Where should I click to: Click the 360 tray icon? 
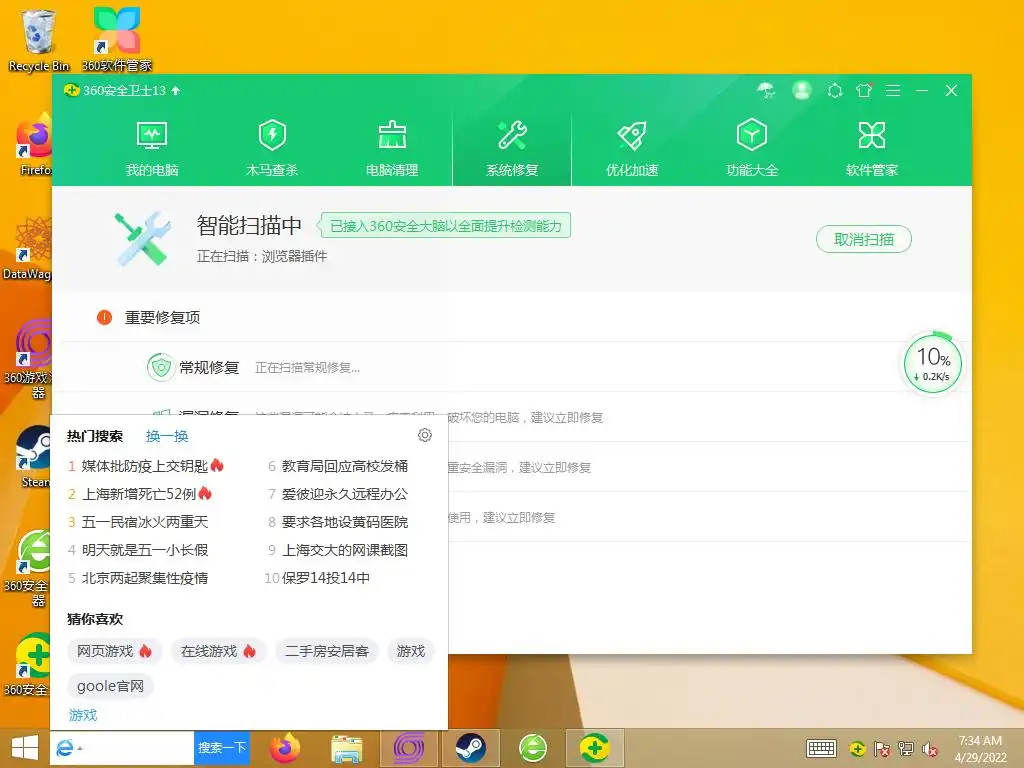(x=857, y=748)
